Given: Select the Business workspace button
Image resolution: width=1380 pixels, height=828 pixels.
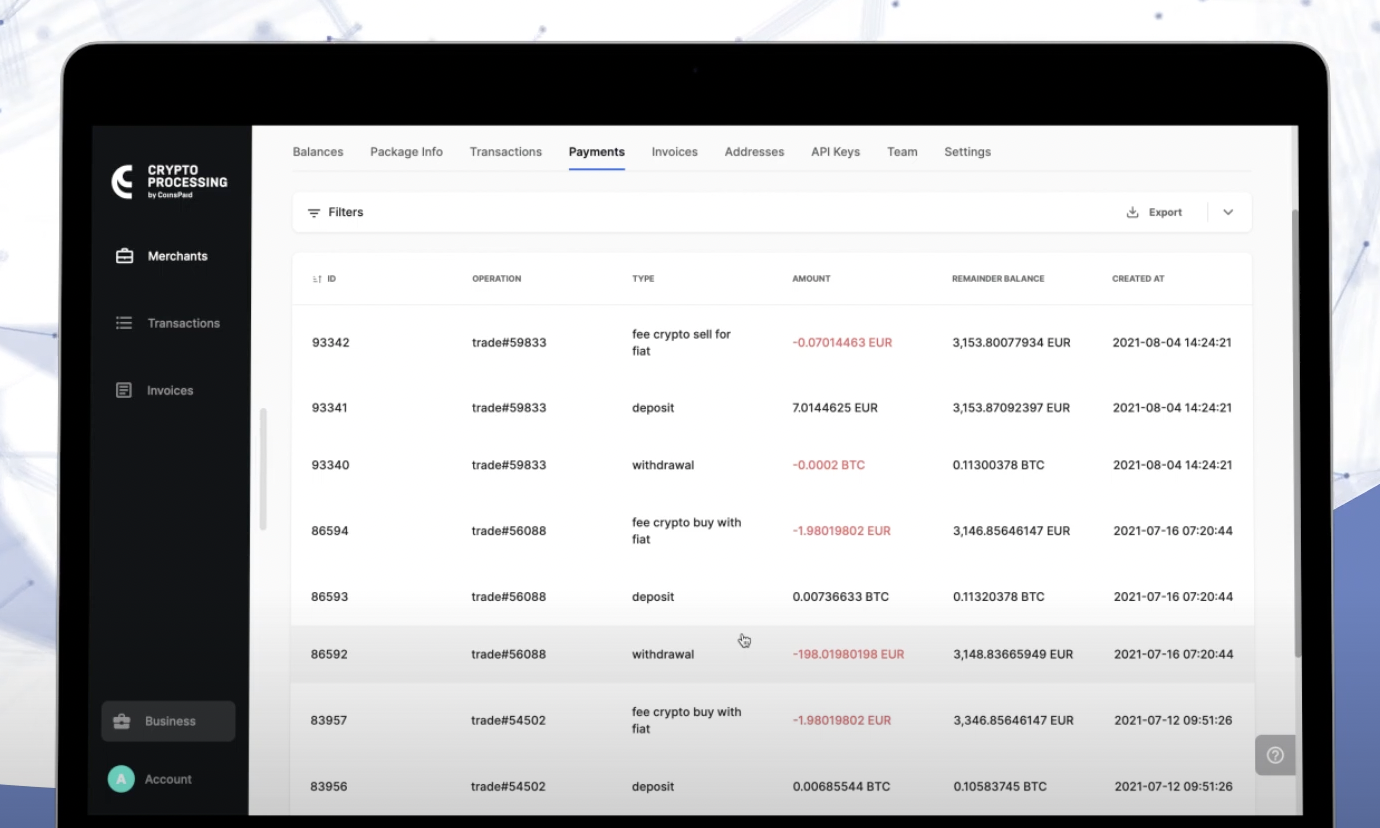Looking at the screenshot, I should [169, 721].
